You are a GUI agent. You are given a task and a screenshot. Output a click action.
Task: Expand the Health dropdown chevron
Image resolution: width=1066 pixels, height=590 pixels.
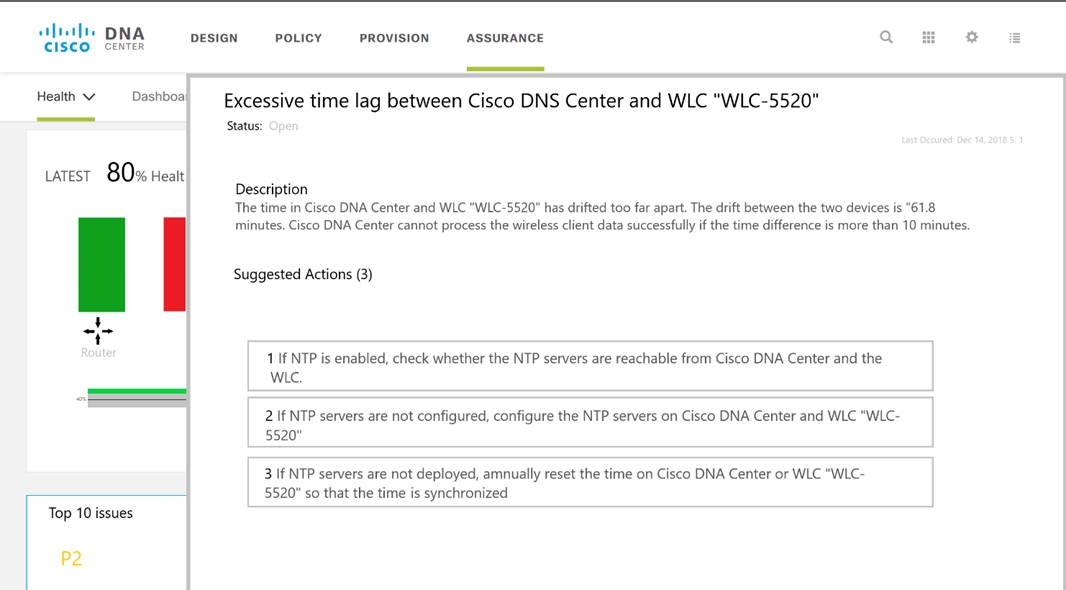pyautogui.click(x=88, y=97)
